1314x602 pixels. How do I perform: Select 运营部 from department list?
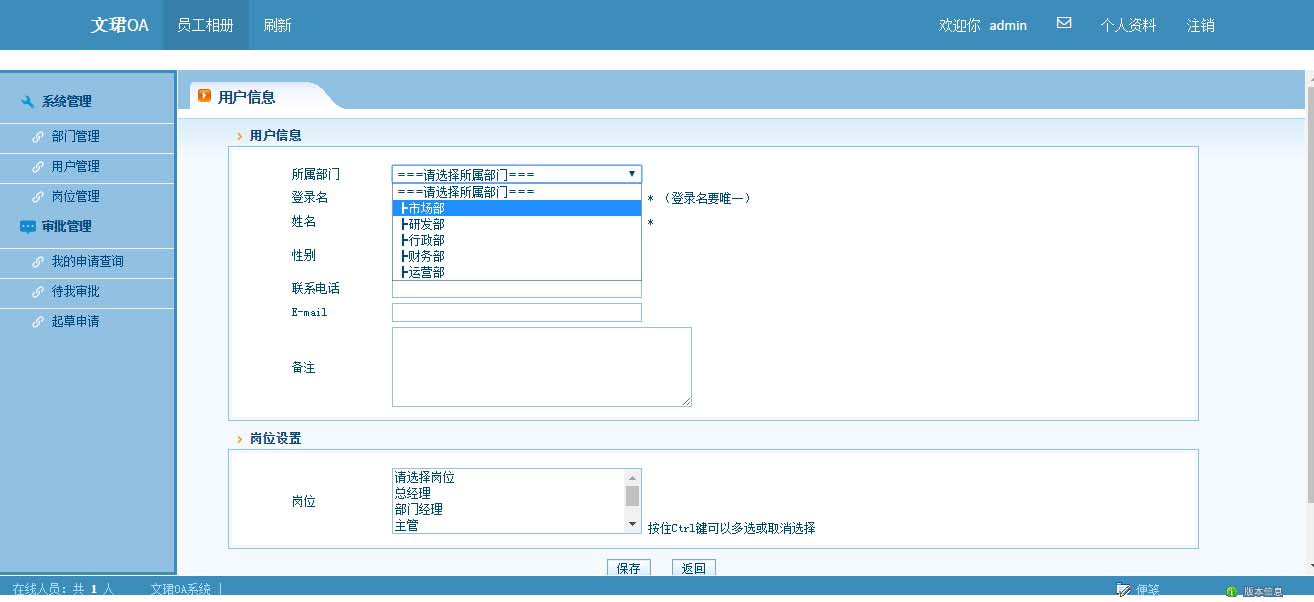click(x=517, y=272)
